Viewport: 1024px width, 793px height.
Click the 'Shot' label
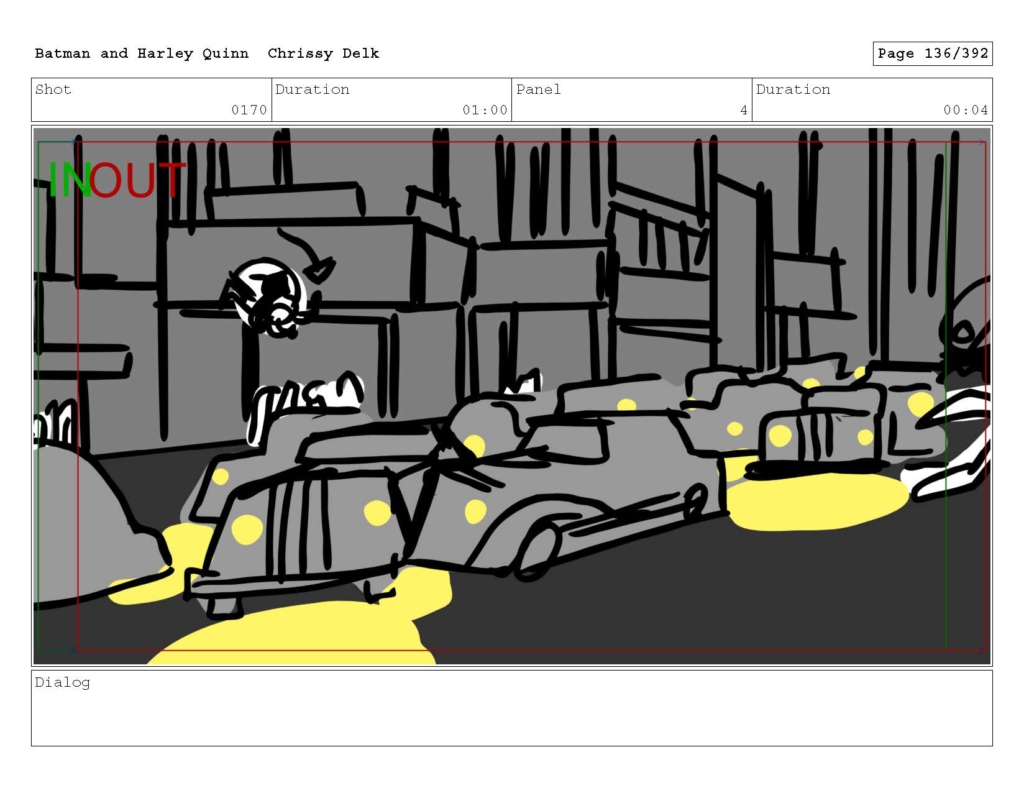click(x=53, y=89)
